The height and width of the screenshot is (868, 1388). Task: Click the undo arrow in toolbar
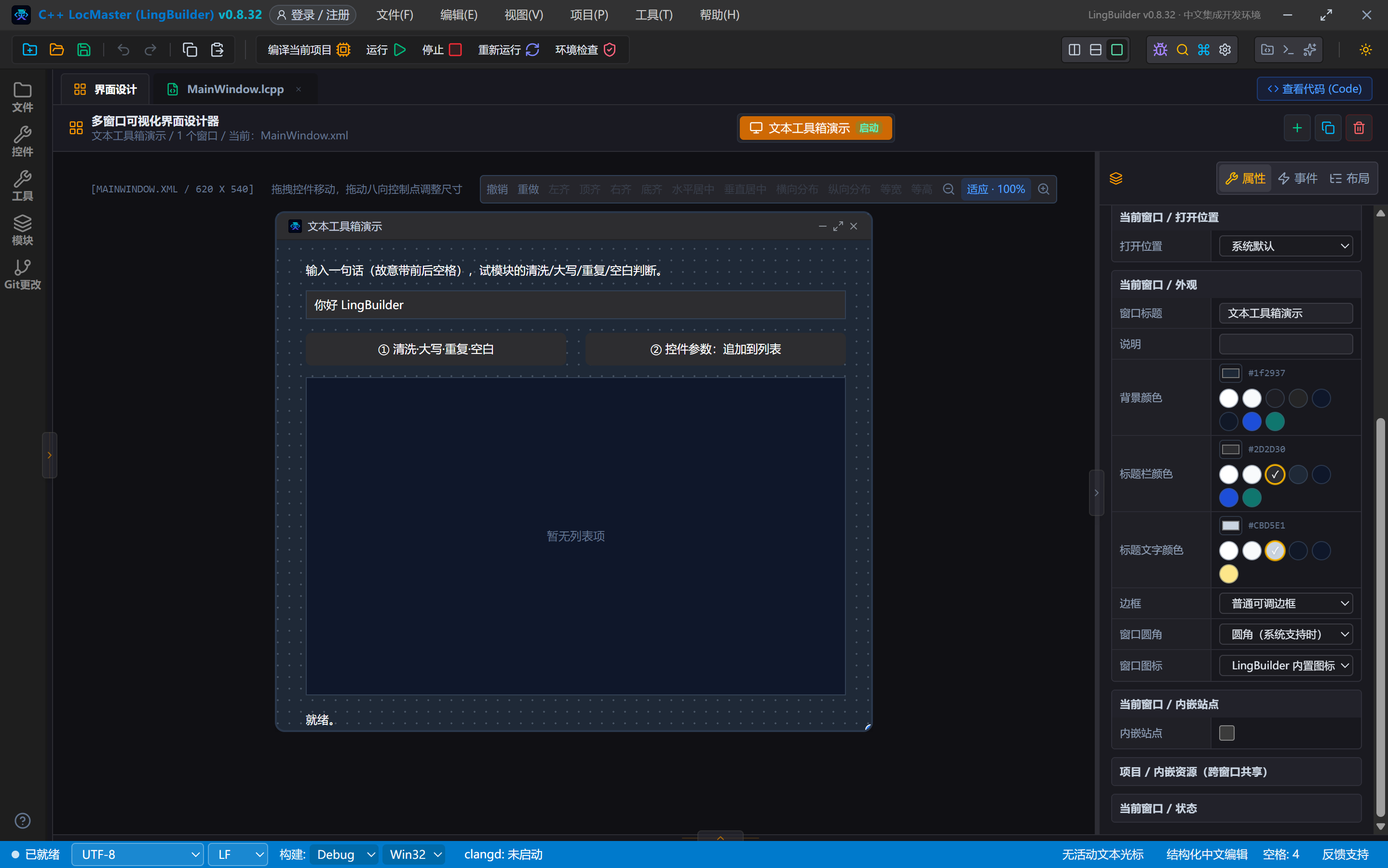tap(123, 50)
